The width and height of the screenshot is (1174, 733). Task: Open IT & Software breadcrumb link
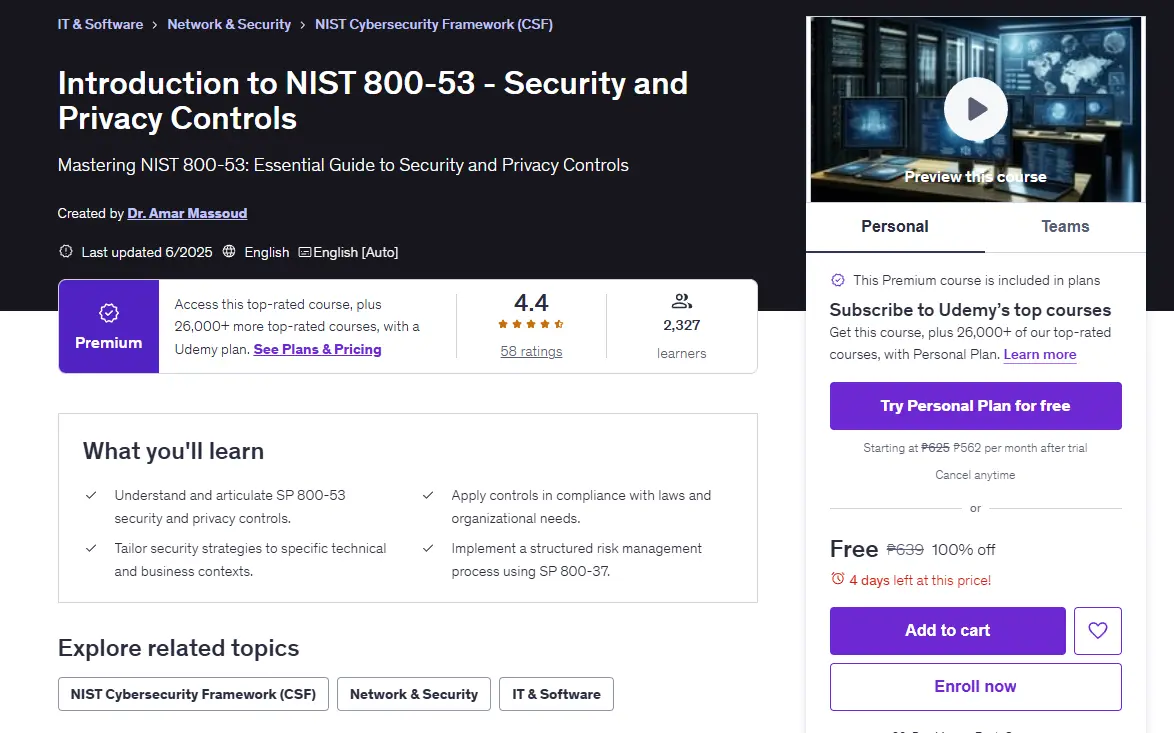point(100,24)
